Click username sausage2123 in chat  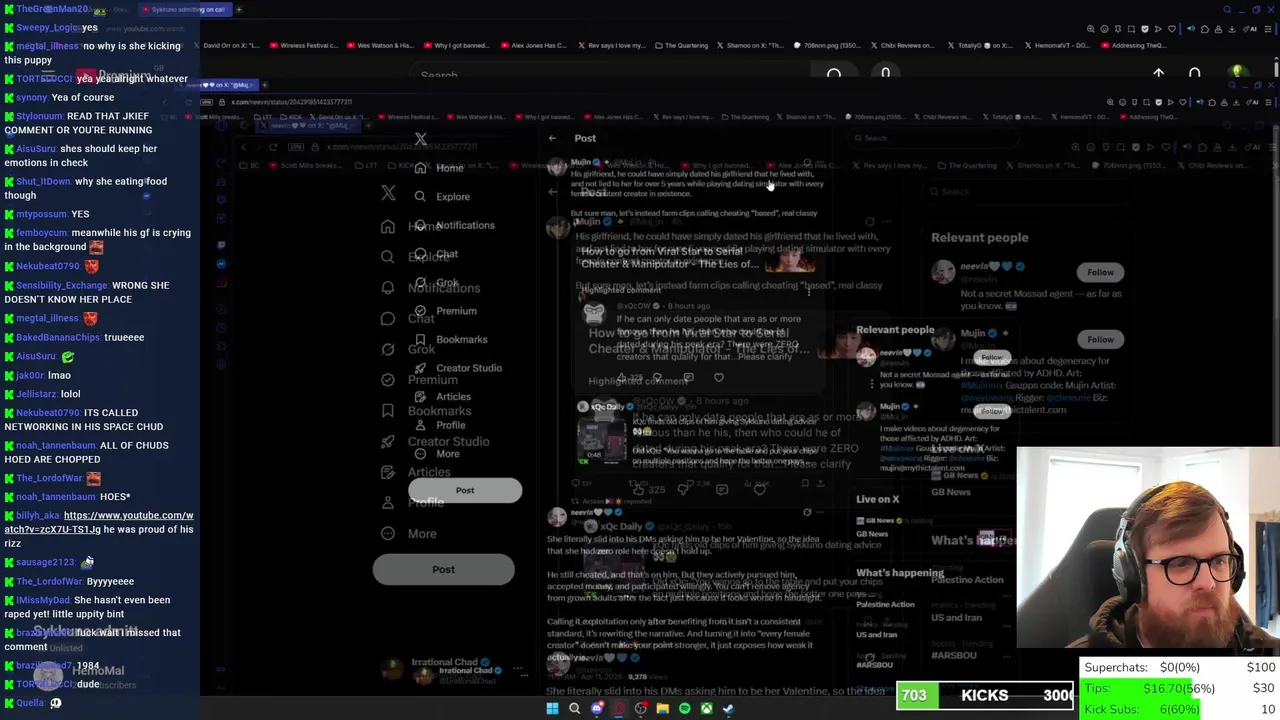point(45,562)
